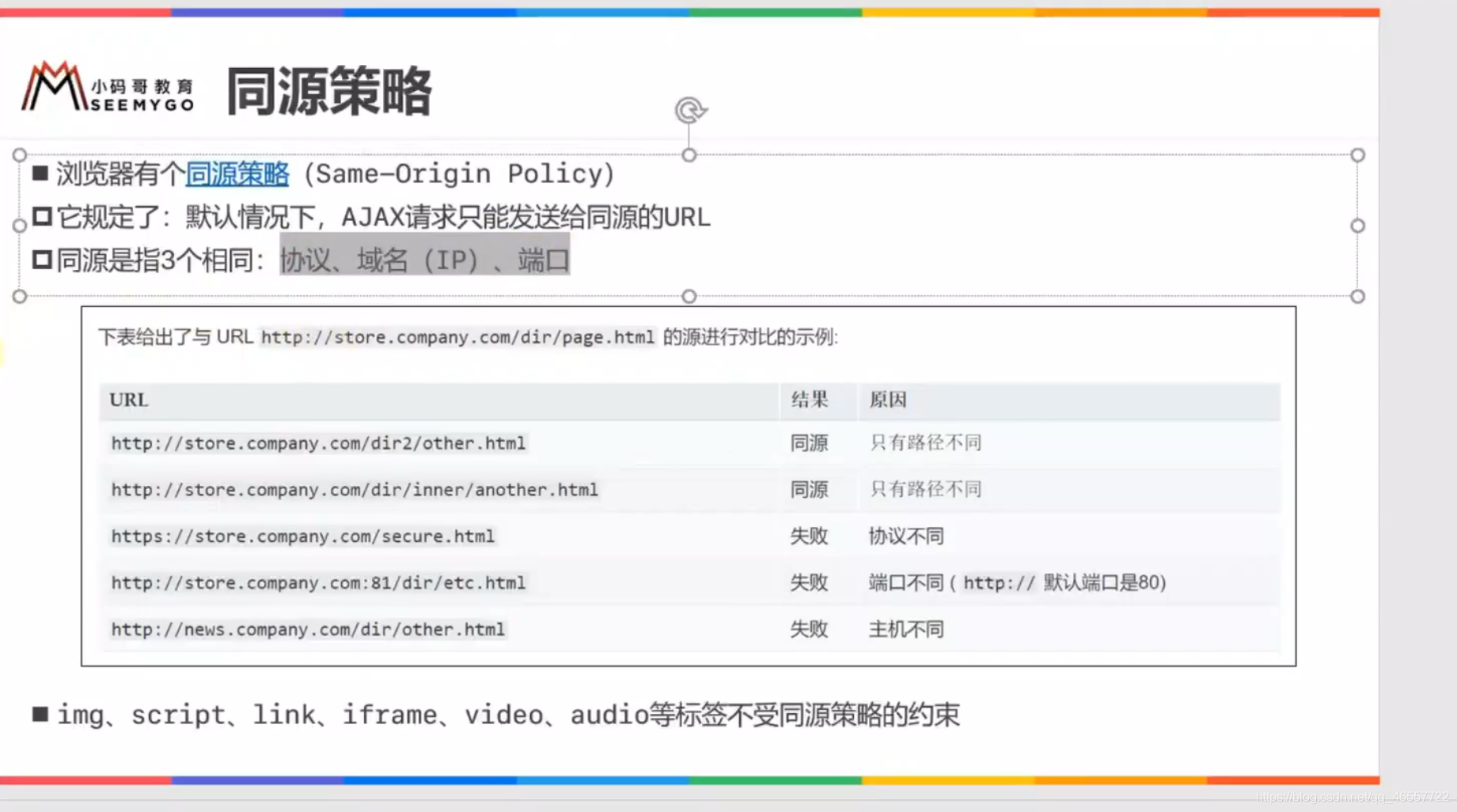Click the top-right corner handle of the text box

(1357, 155)
